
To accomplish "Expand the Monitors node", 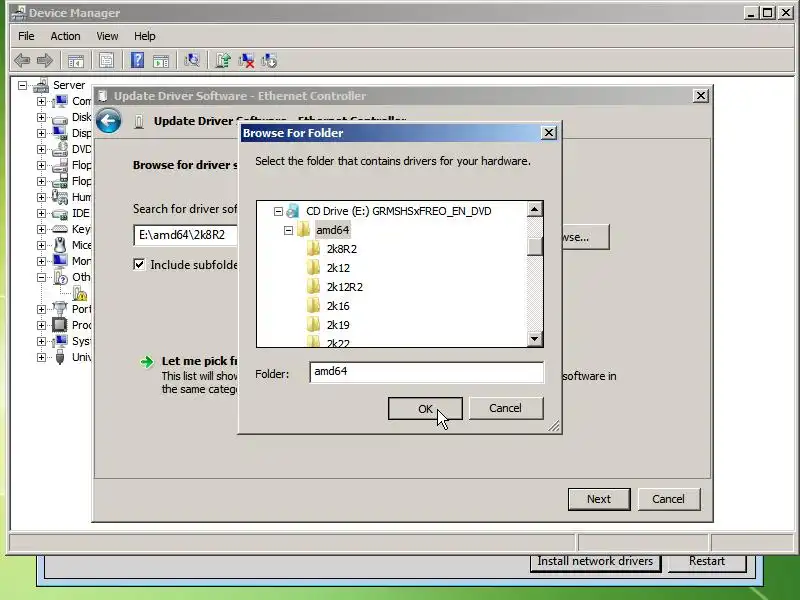I will pos(41,261).
